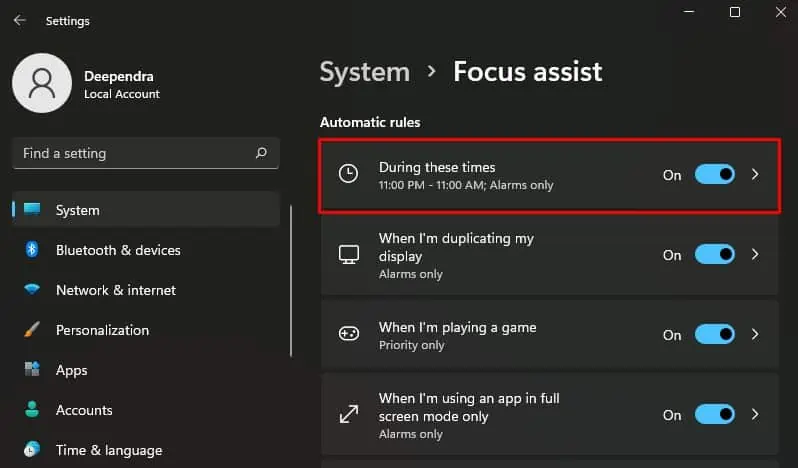Click the full screen arrows icon

(x=349, y=414)
